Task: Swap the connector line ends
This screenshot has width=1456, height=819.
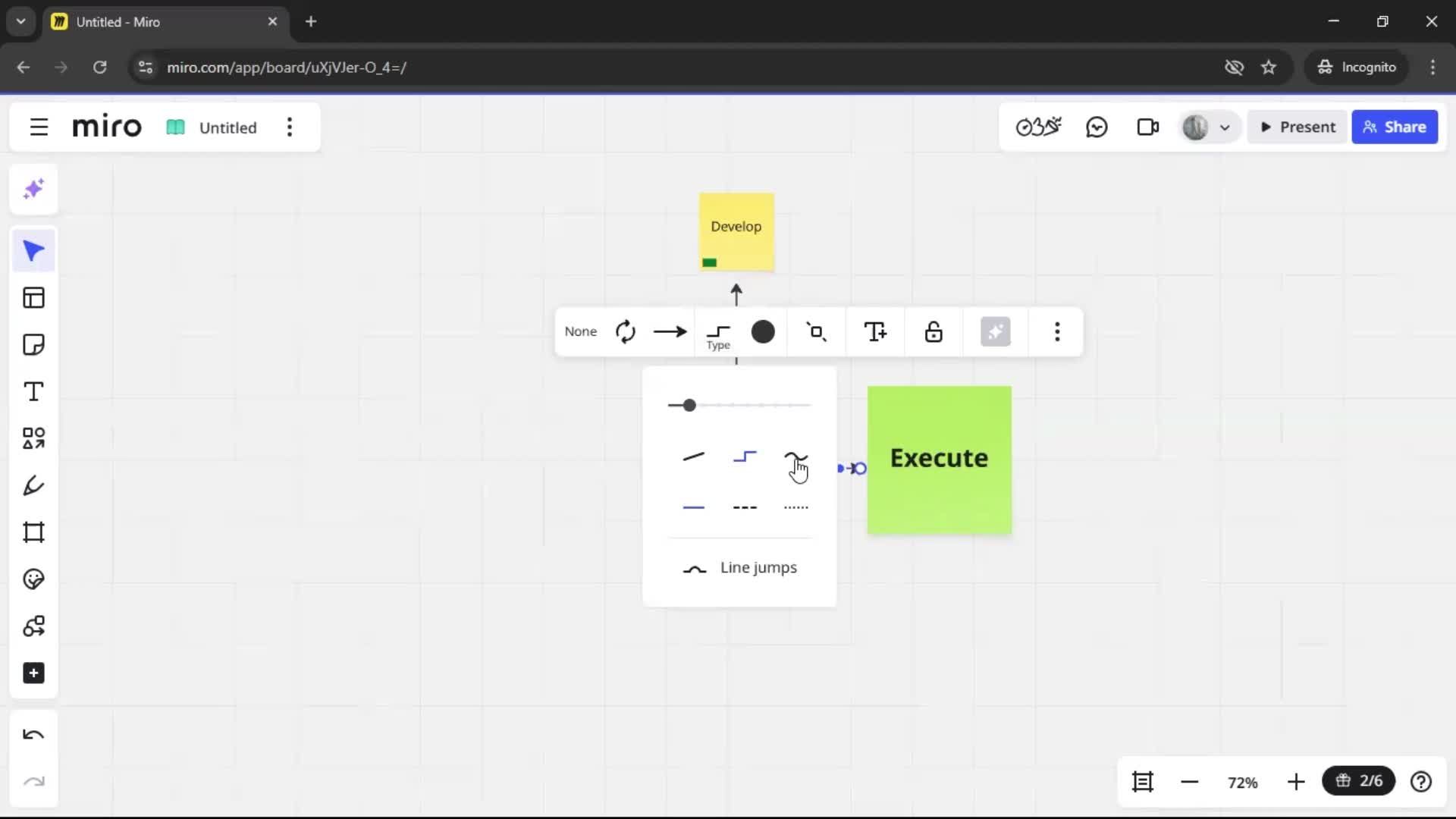Action: tap(626, 331)
